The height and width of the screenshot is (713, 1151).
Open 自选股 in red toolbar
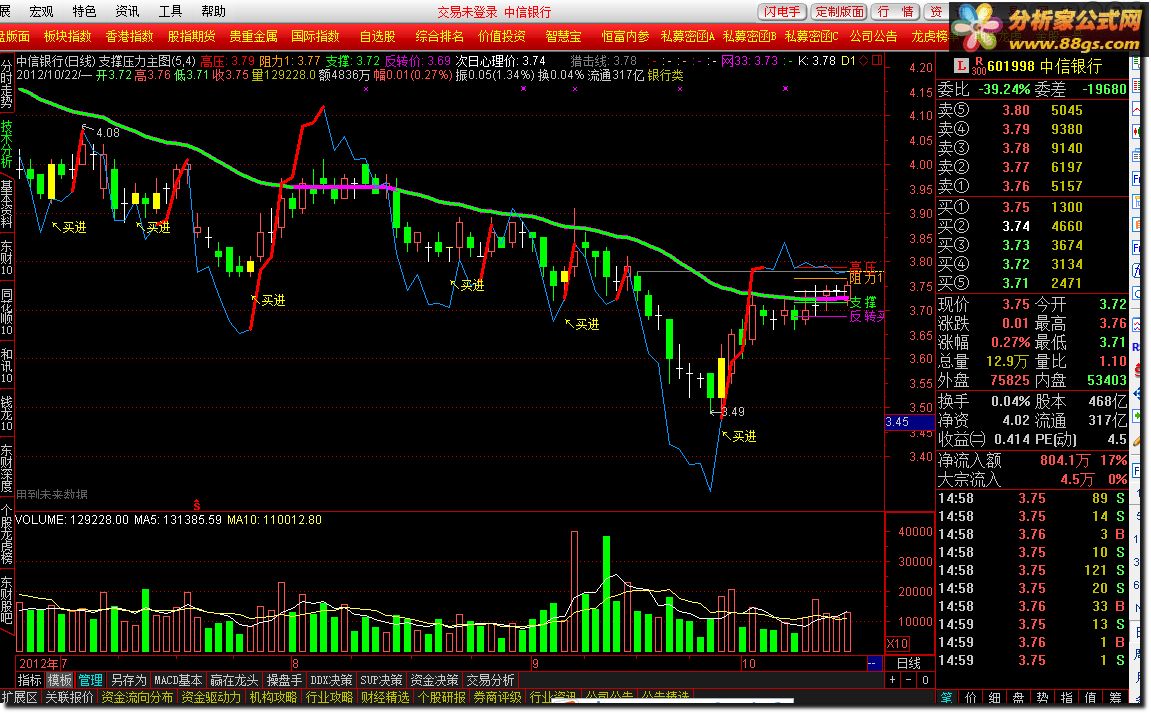pyautogui.click(x=377, y=36)
